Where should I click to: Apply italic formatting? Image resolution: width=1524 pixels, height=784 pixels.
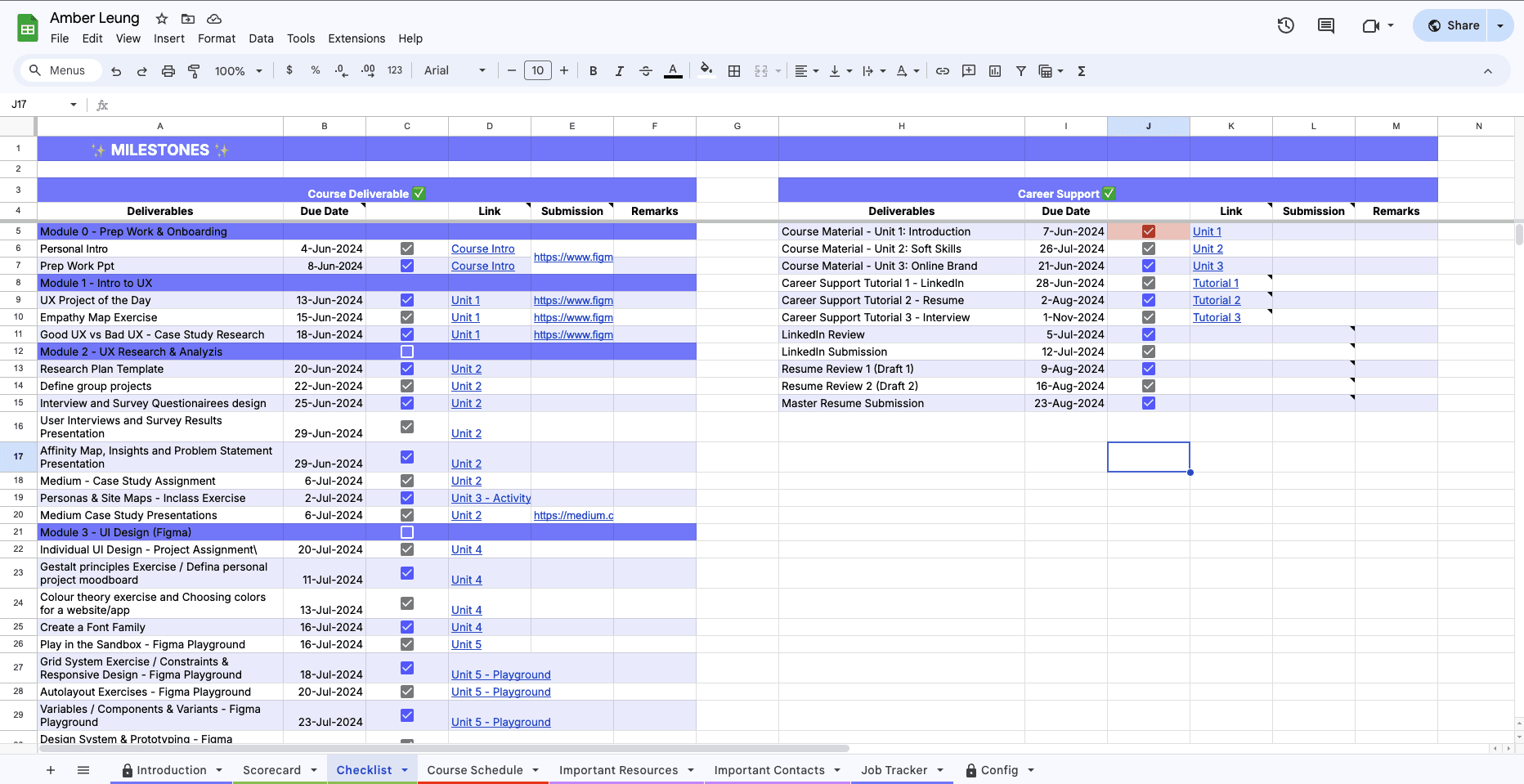[x=619, y=71]
